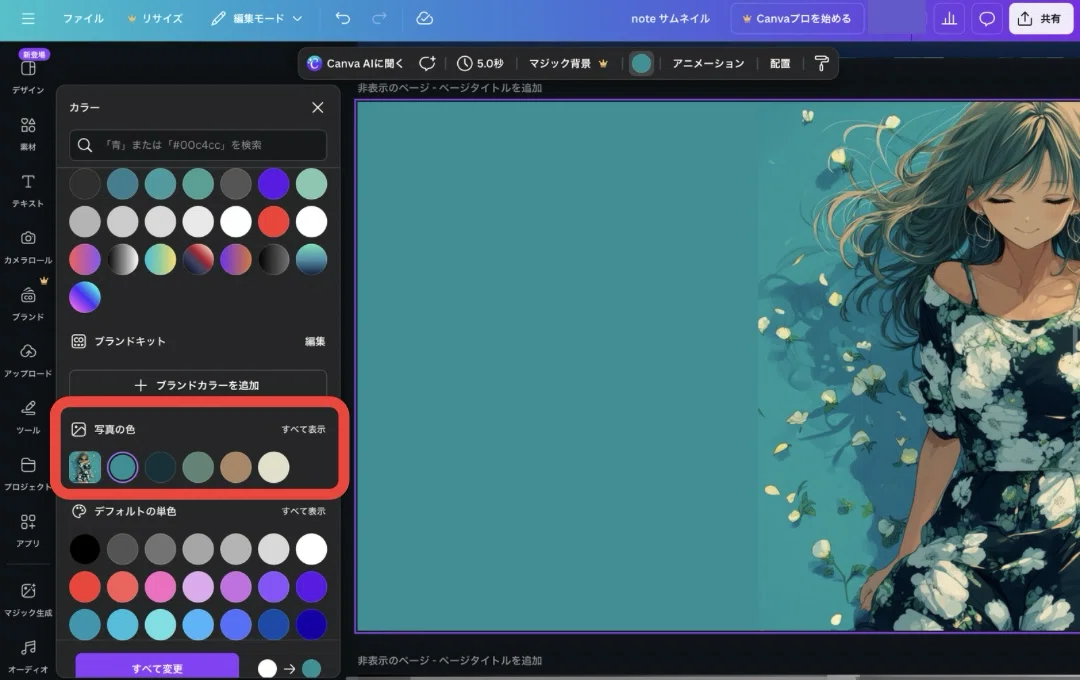Click the magic refresh sparkle icon

point(427,63)
